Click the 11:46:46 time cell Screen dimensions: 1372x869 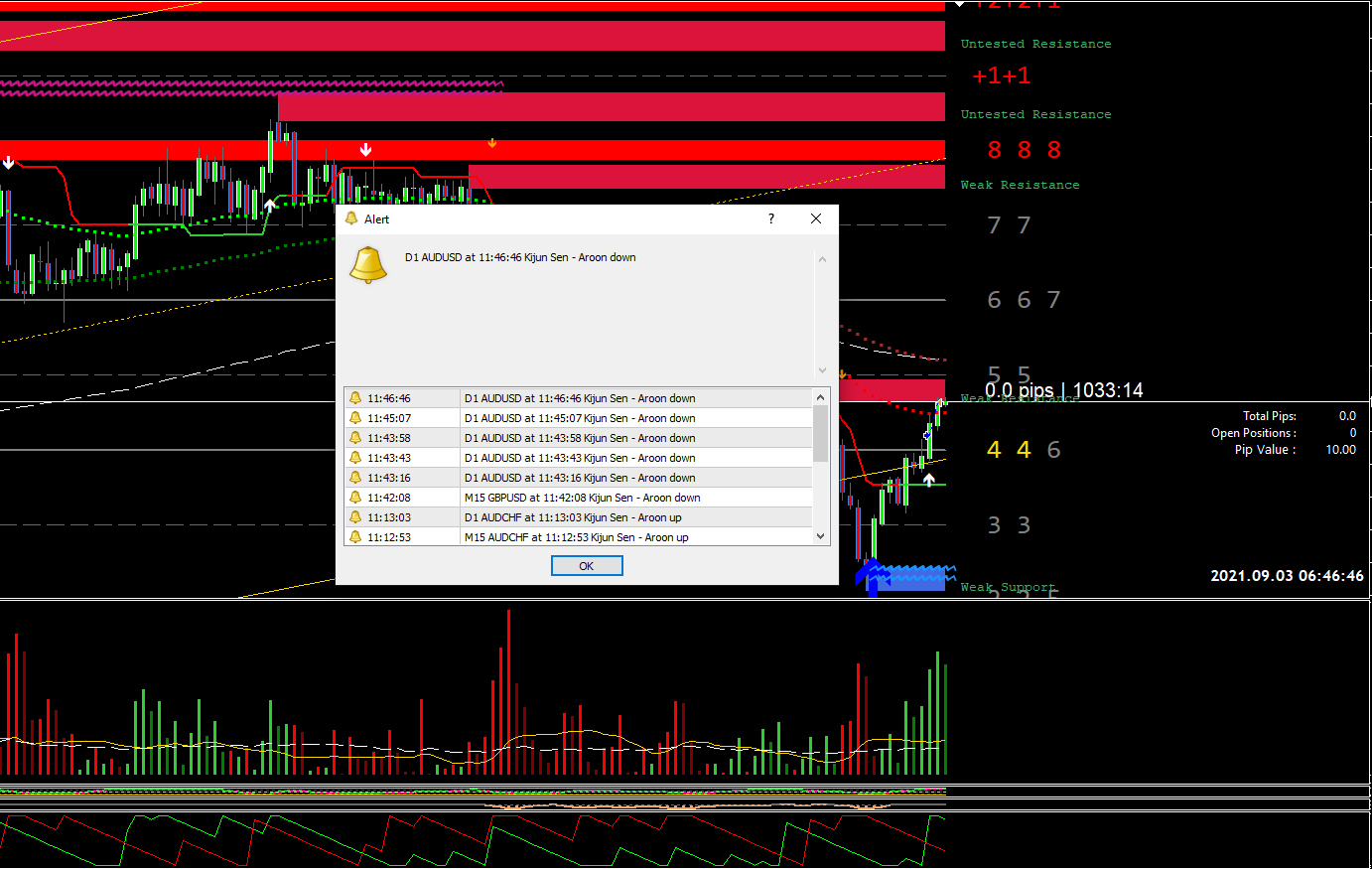tap(389, 398)
